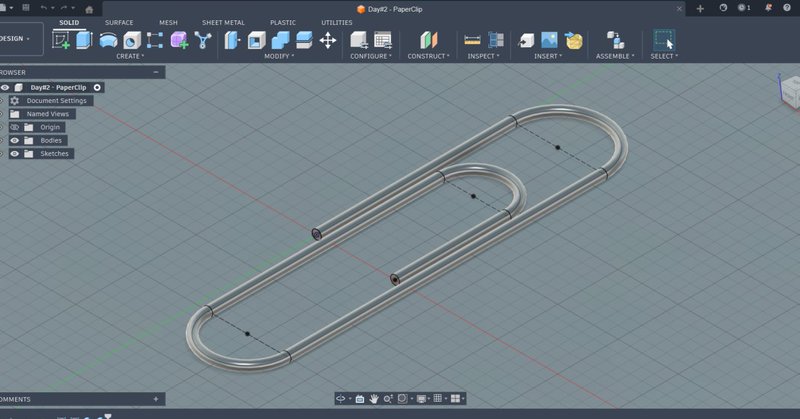
Task: Toggle visibility of the Bodies folder
Action: tap(15, 140)
